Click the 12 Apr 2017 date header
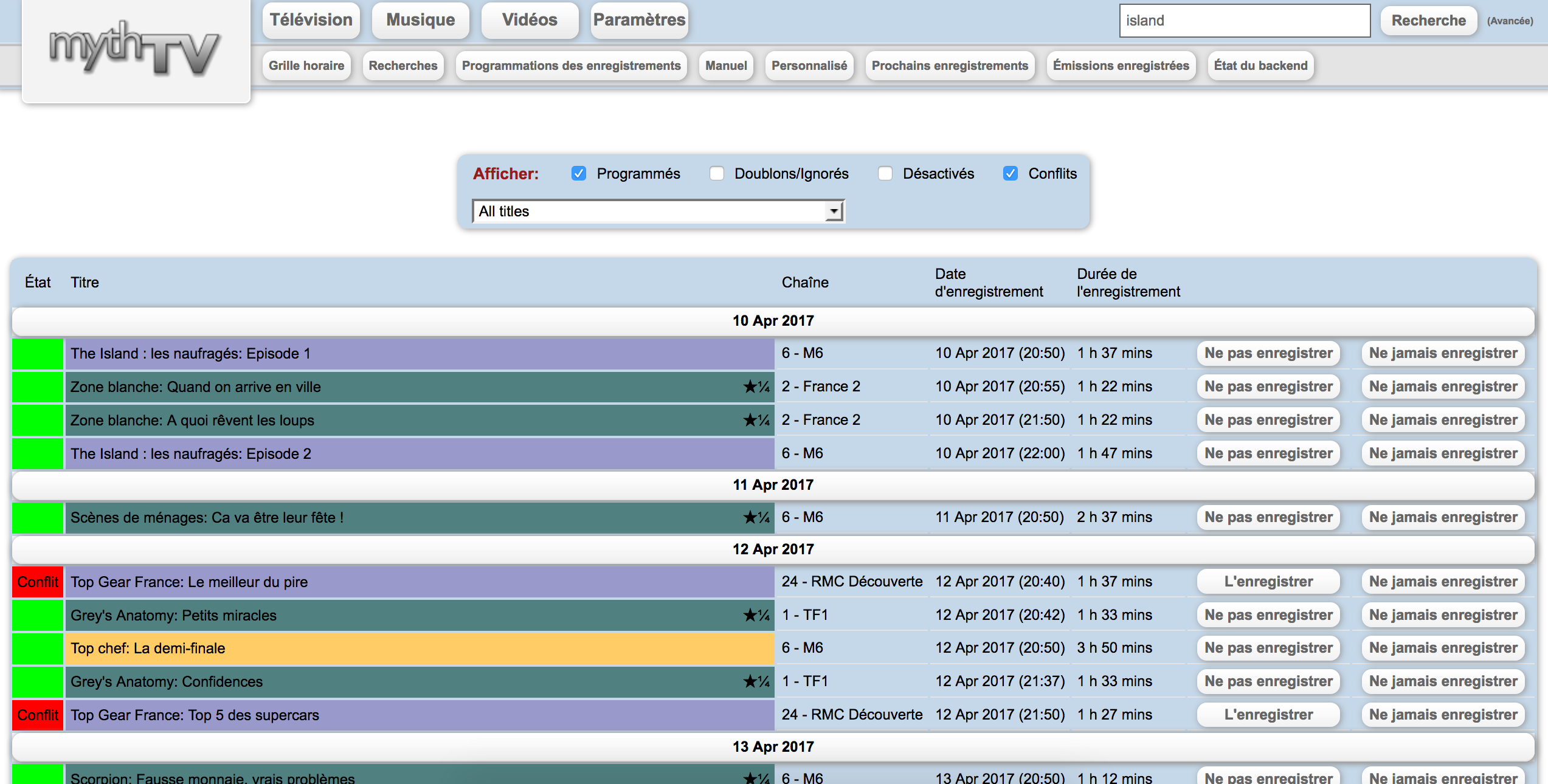 click(773, 549)
